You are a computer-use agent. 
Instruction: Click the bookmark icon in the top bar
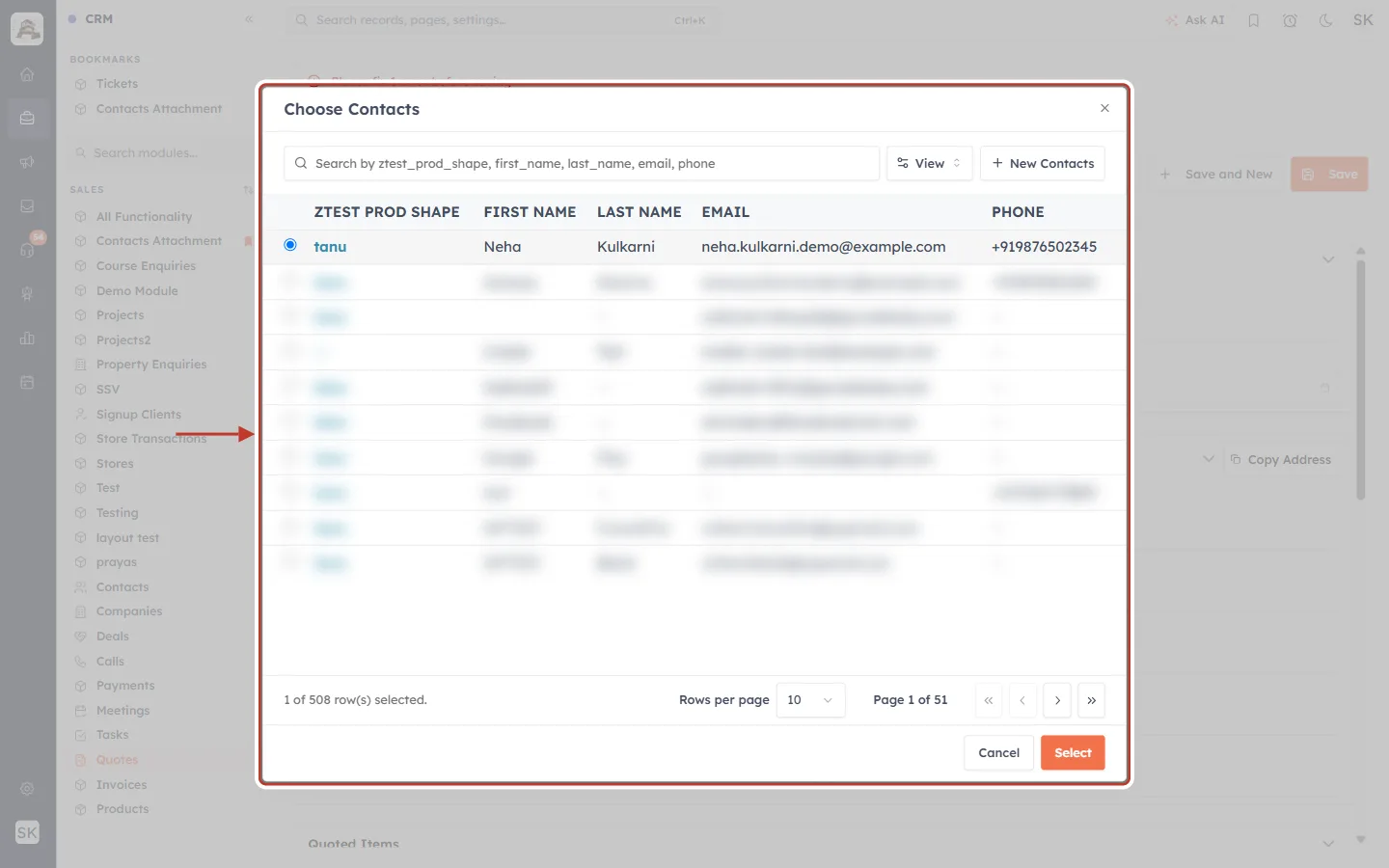pyautogui.click(x=1254, y=20)
